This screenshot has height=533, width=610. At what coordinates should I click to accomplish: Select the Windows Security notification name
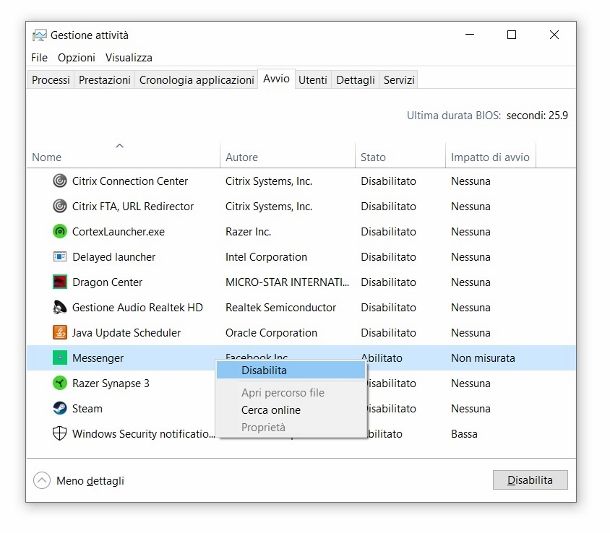[144, 433]
